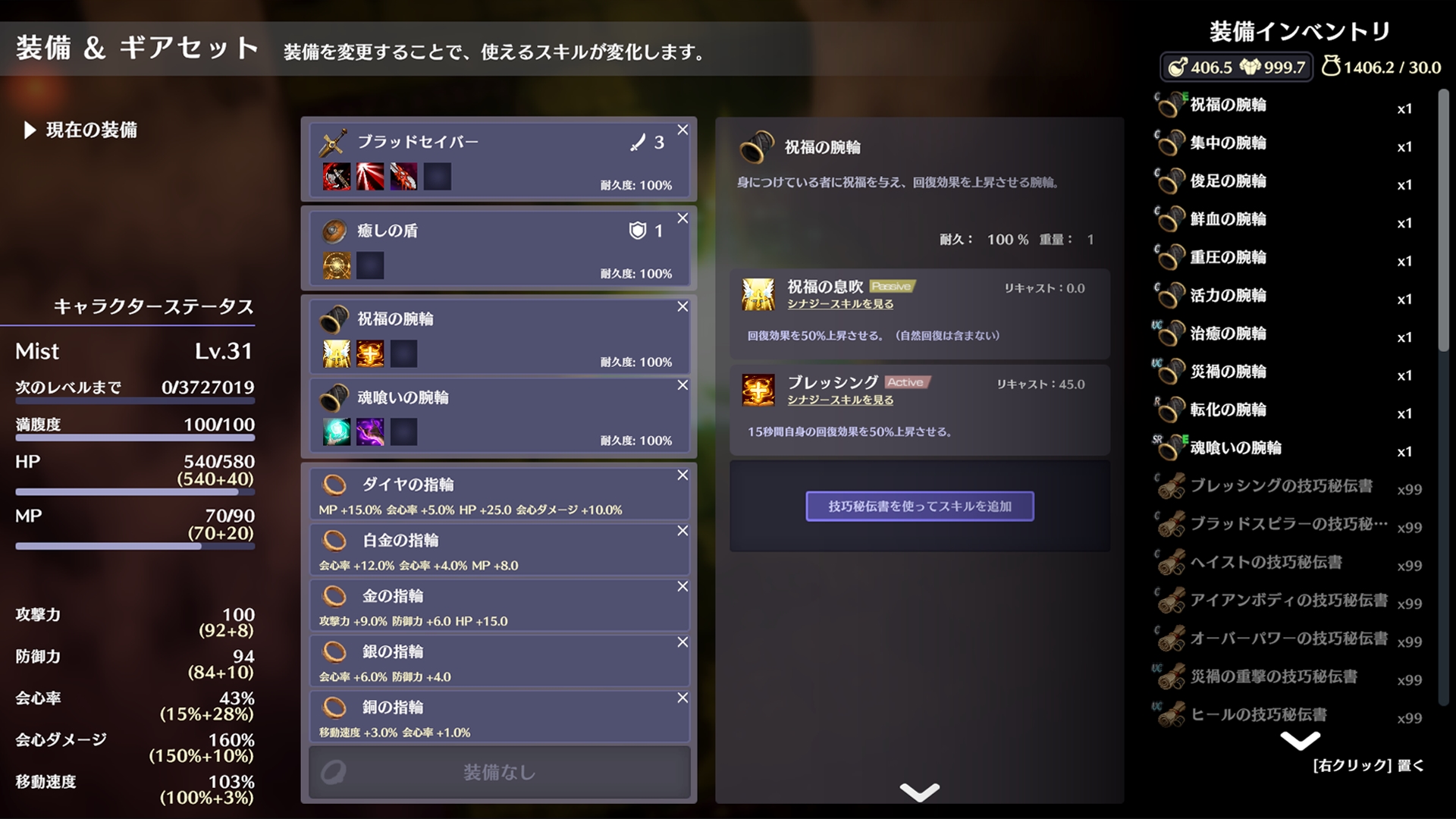Click the ブラッドセイバー sword weapon icon
This screenshot has height=819, width=1456.
(334, 142)
